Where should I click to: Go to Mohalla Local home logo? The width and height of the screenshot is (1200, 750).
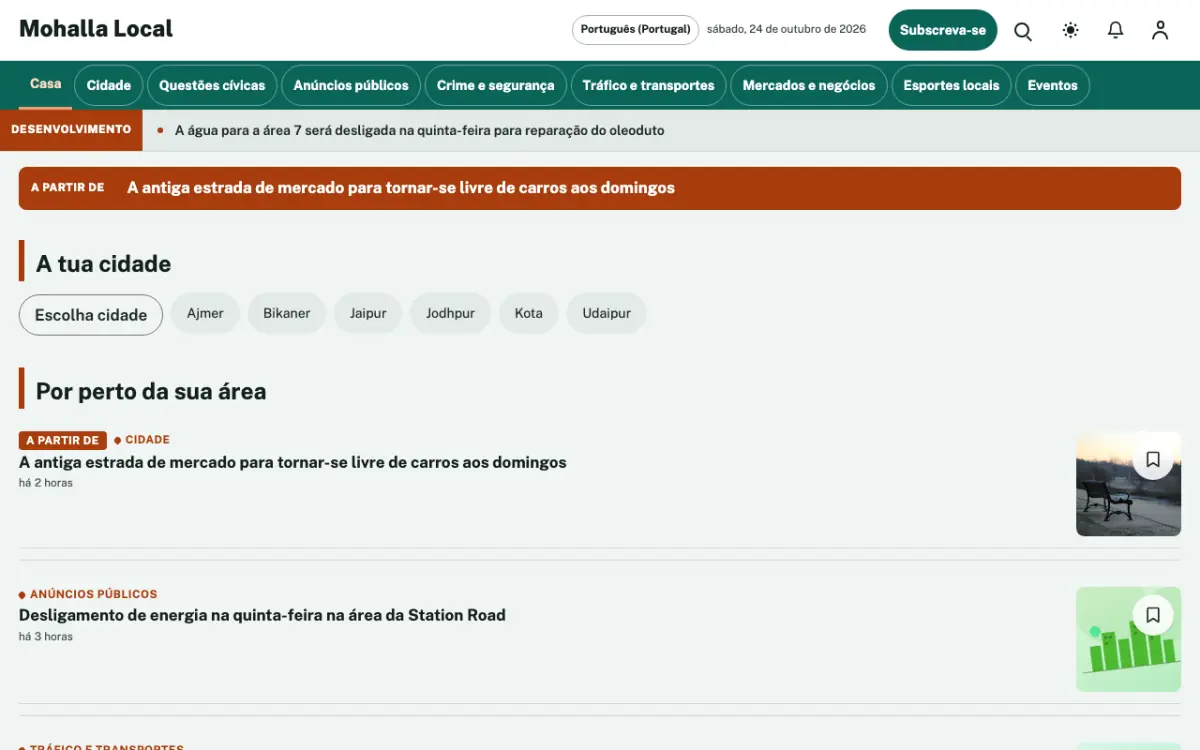pyautogui.click(x=96, y=29)
